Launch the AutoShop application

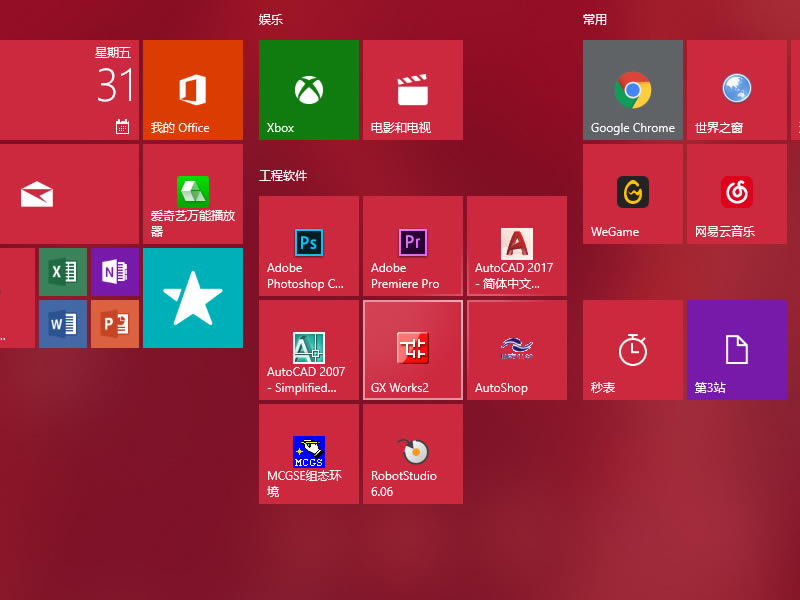point(516,350)
